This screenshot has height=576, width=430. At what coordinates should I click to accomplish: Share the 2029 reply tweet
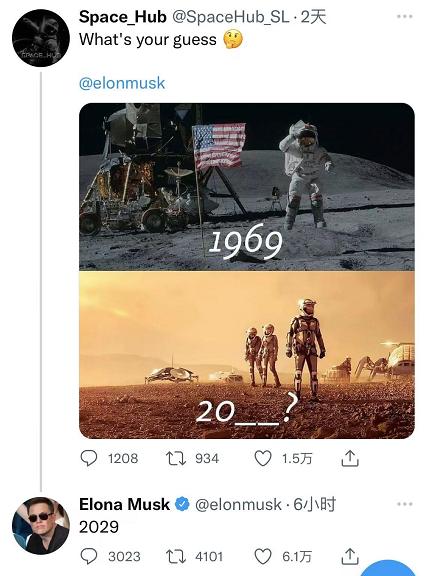350,556
